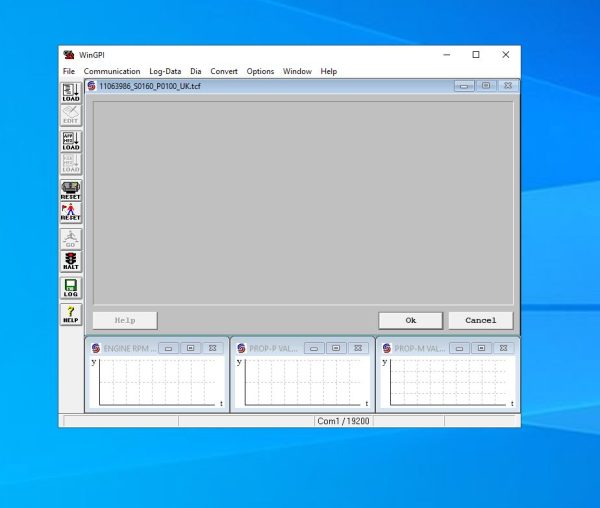Click the EDIT toolbar icon
The width and height of the screenshot is (600, 508).
coord(71,115)
